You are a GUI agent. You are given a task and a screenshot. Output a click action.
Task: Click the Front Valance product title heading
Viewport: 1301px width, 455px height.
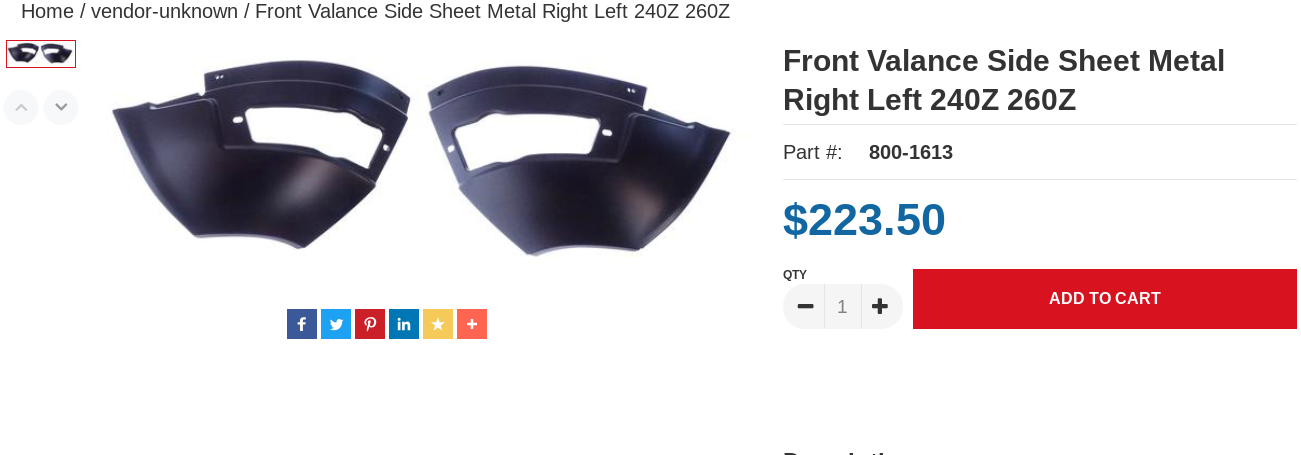tap(1004, 80)
